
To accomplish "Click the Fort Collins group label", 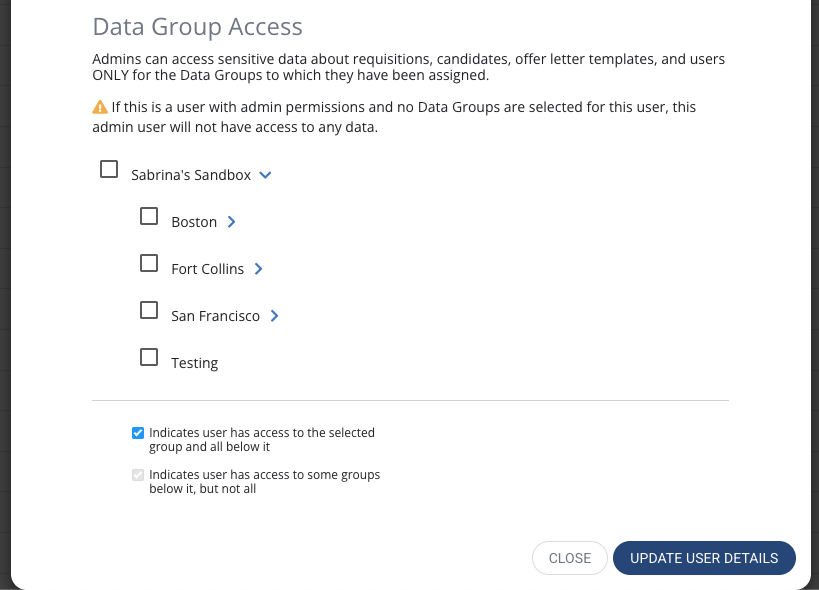I will pos(207,269).
